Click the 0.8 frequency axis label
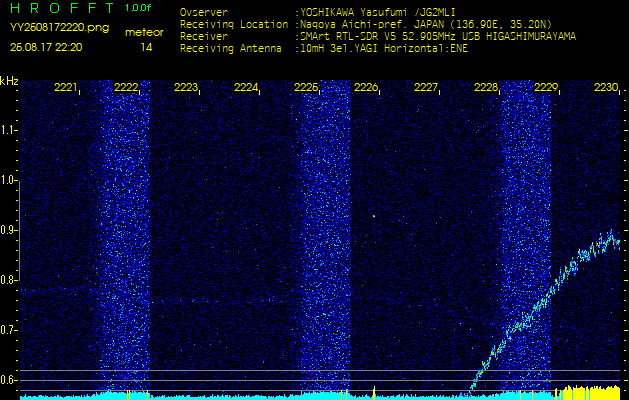This screenshot has height=400, width=629. (x=8, y=280)
